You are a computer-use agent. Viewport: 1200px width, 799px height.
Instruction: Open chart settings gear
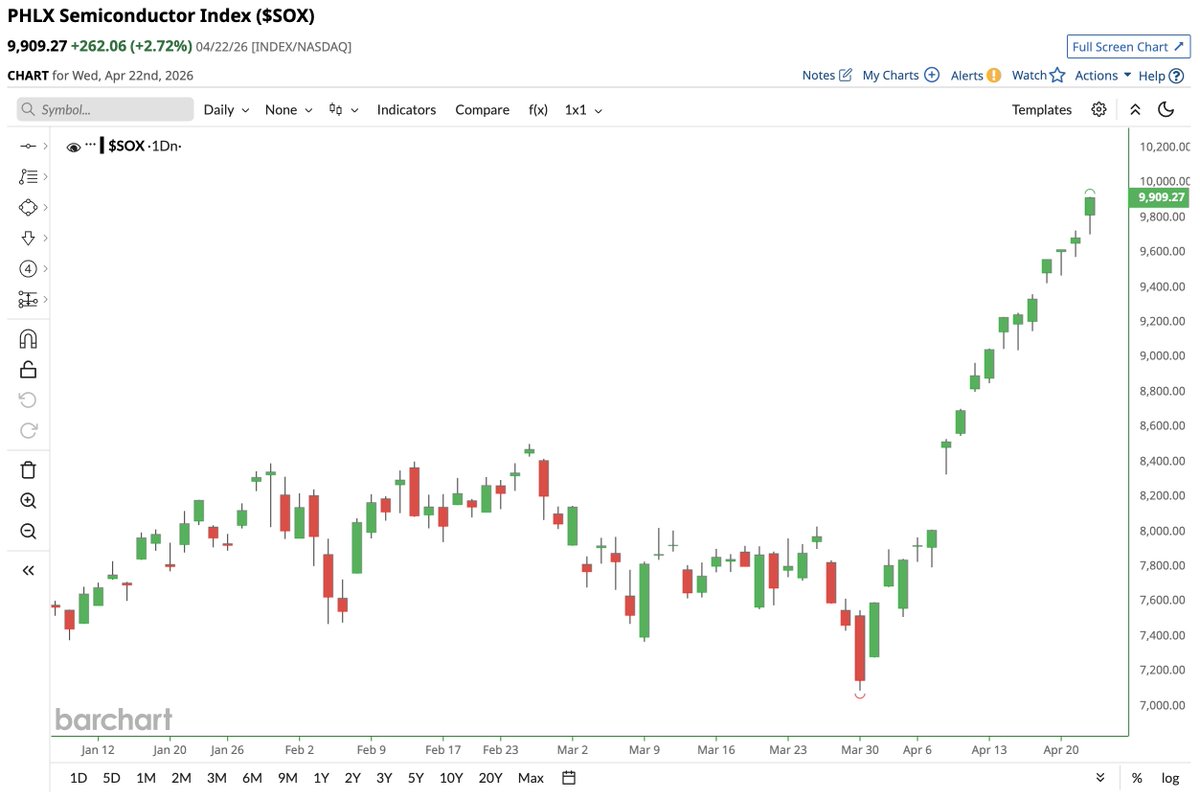(x=1099, y=110)
